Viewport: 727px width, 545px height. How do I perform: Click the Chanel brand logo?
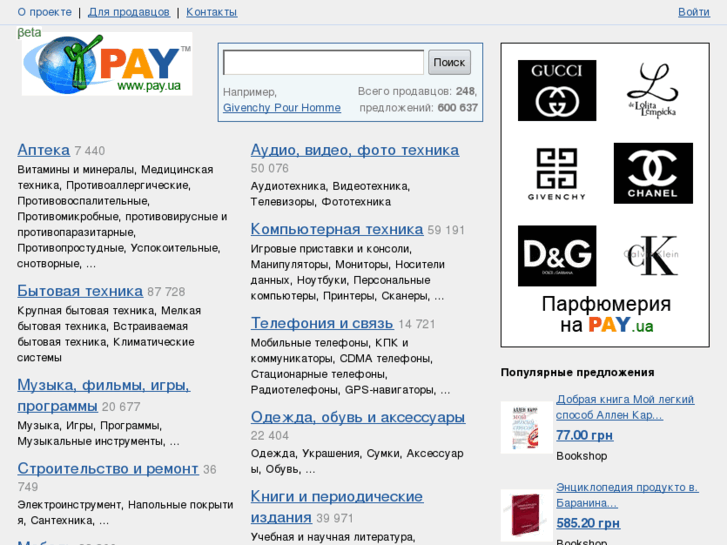pyautogui.click(x=653, y=173)
